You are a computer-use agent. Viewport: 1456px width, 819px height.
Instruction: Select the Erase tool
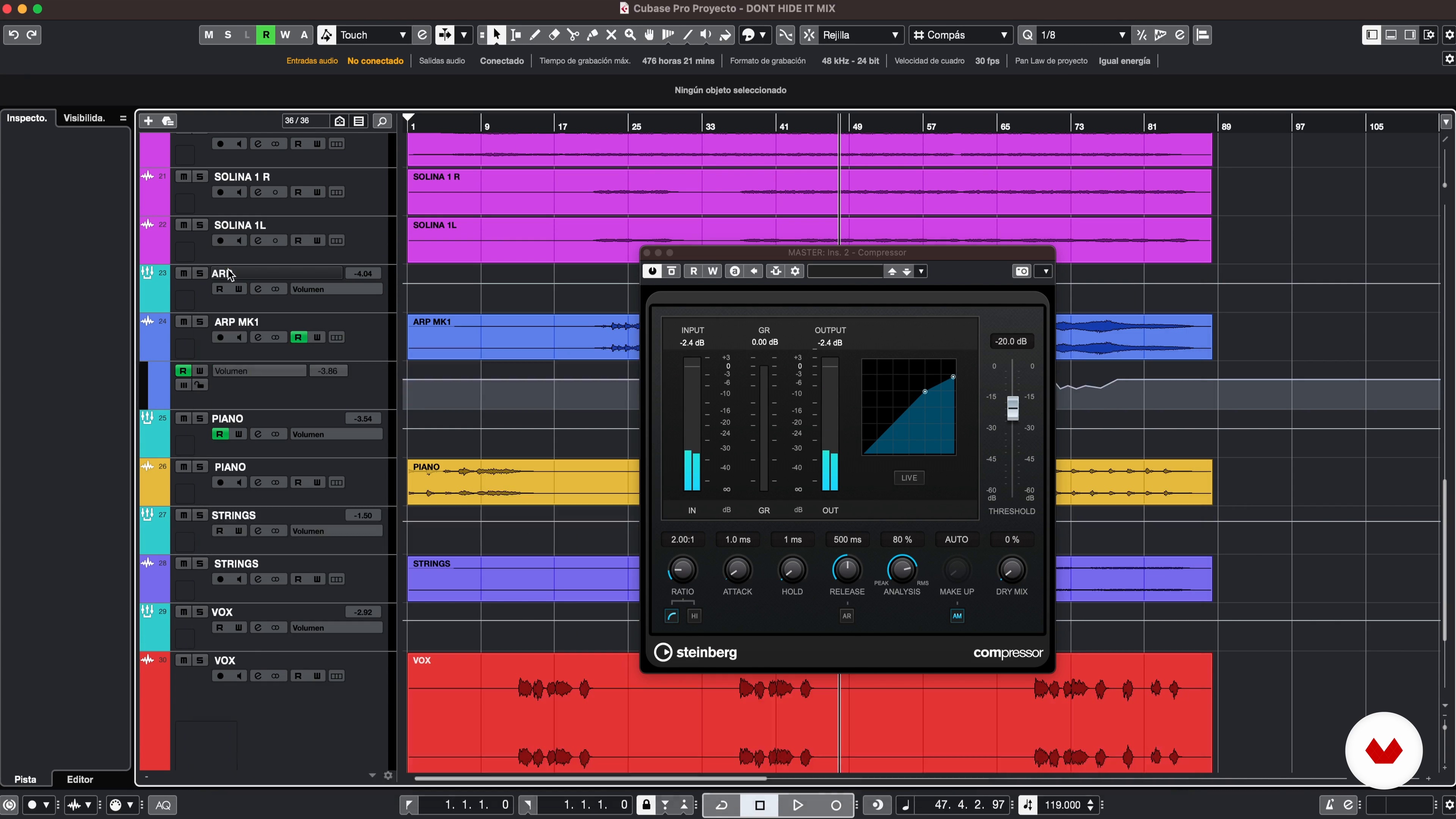pyautogui.click(x=554, y=35)
